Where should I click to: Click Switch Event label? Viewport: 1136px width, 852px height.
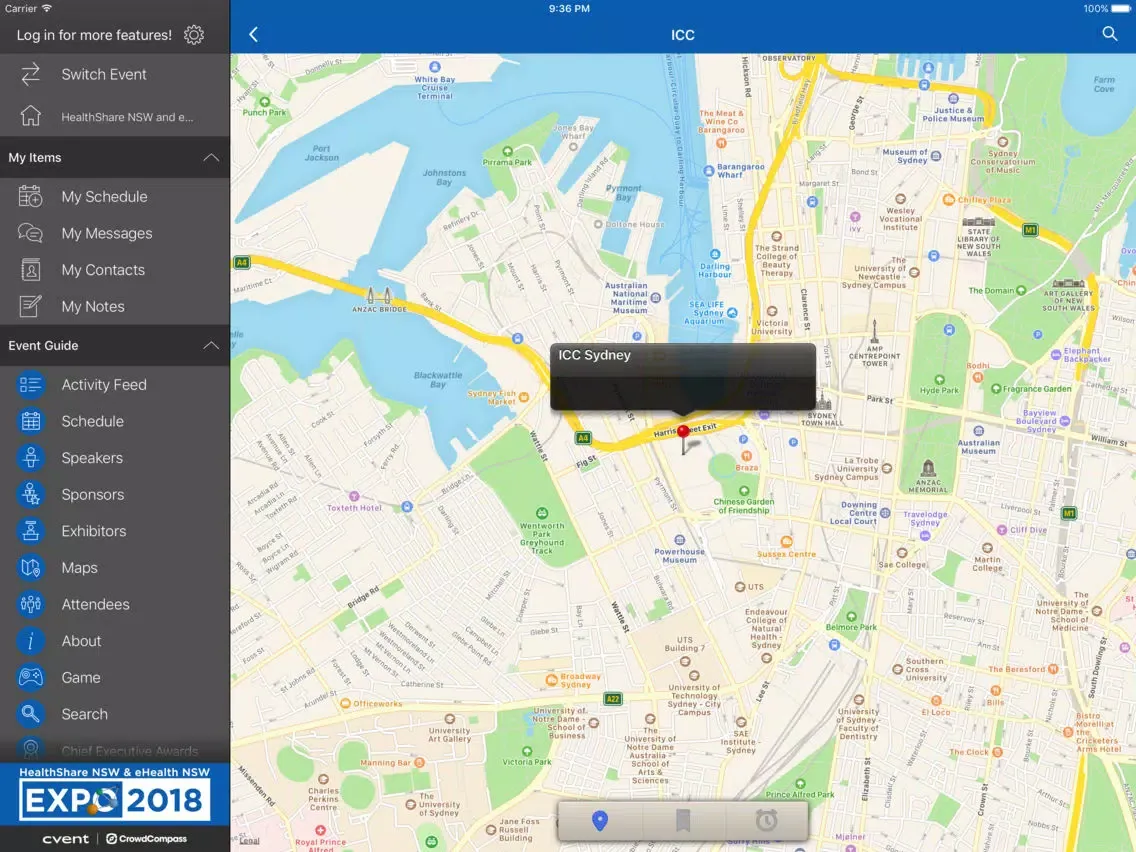(x=104, y=74)
